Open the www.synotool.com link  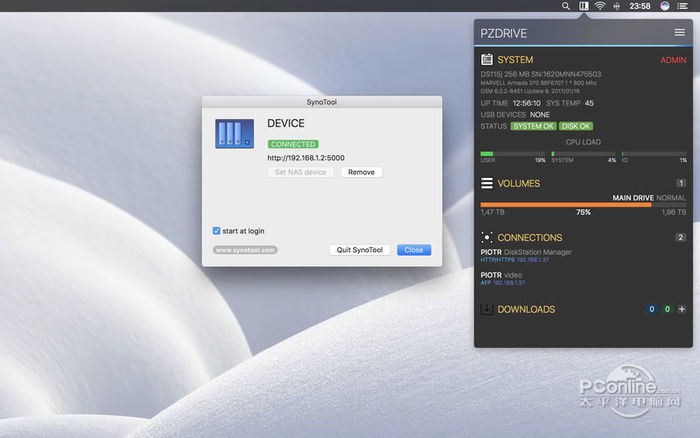point(245,250)
